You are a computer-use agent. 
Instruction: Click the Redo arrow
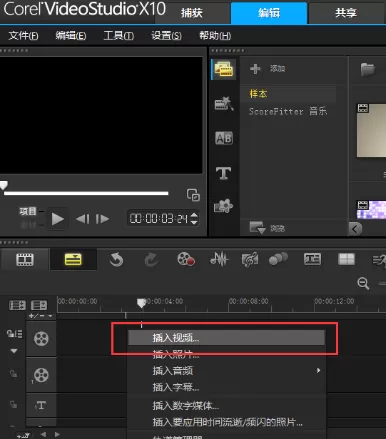click(151, 260)
